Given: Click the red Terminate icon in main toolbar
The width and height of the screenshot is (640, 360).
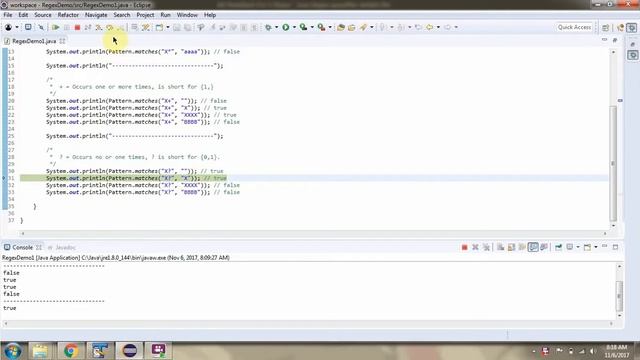Looking at the screenshot, I should coord(77,27).
